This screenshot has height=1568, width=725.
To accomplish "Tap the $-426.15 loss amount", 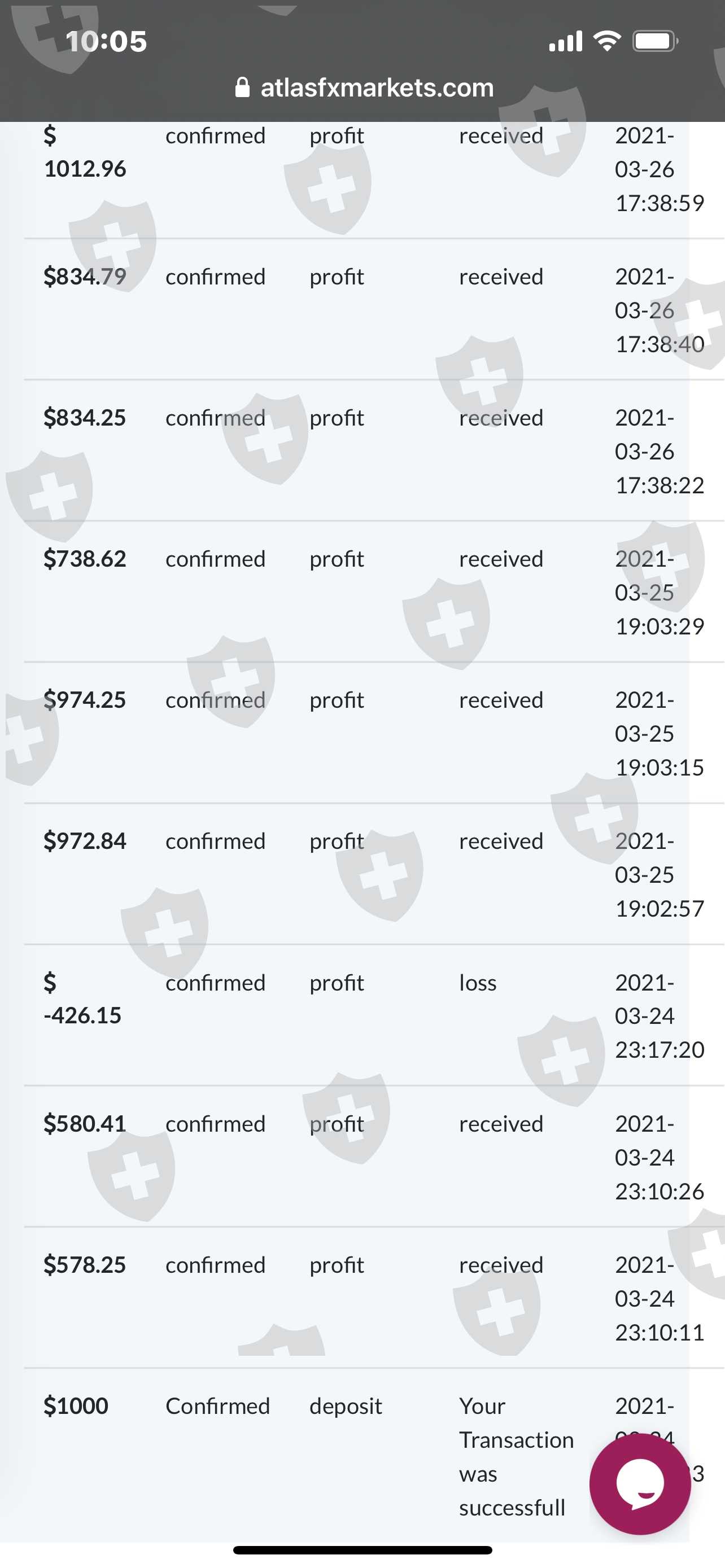I will click(82, 999).
